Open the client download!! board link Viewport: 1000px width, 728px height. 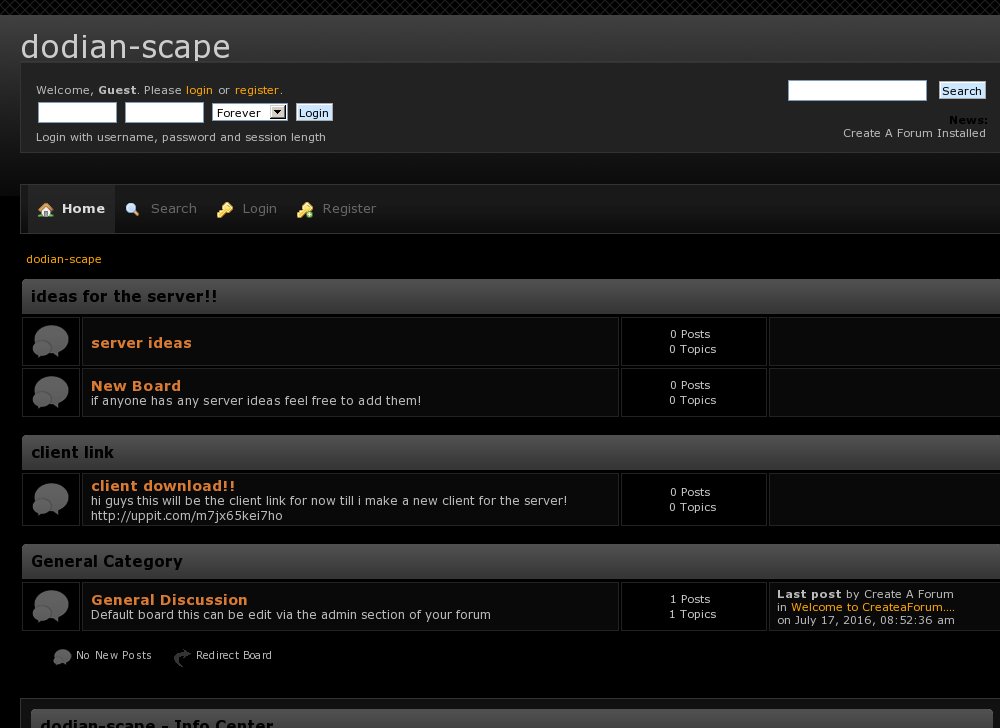pyautogui.click(x=163, y=486)
